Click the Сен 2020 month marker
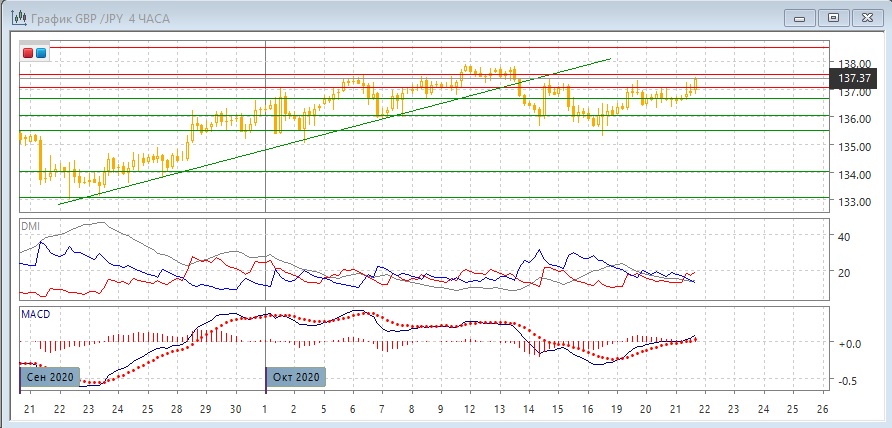This screenshot has width=892, height=428. pos(45,377)
